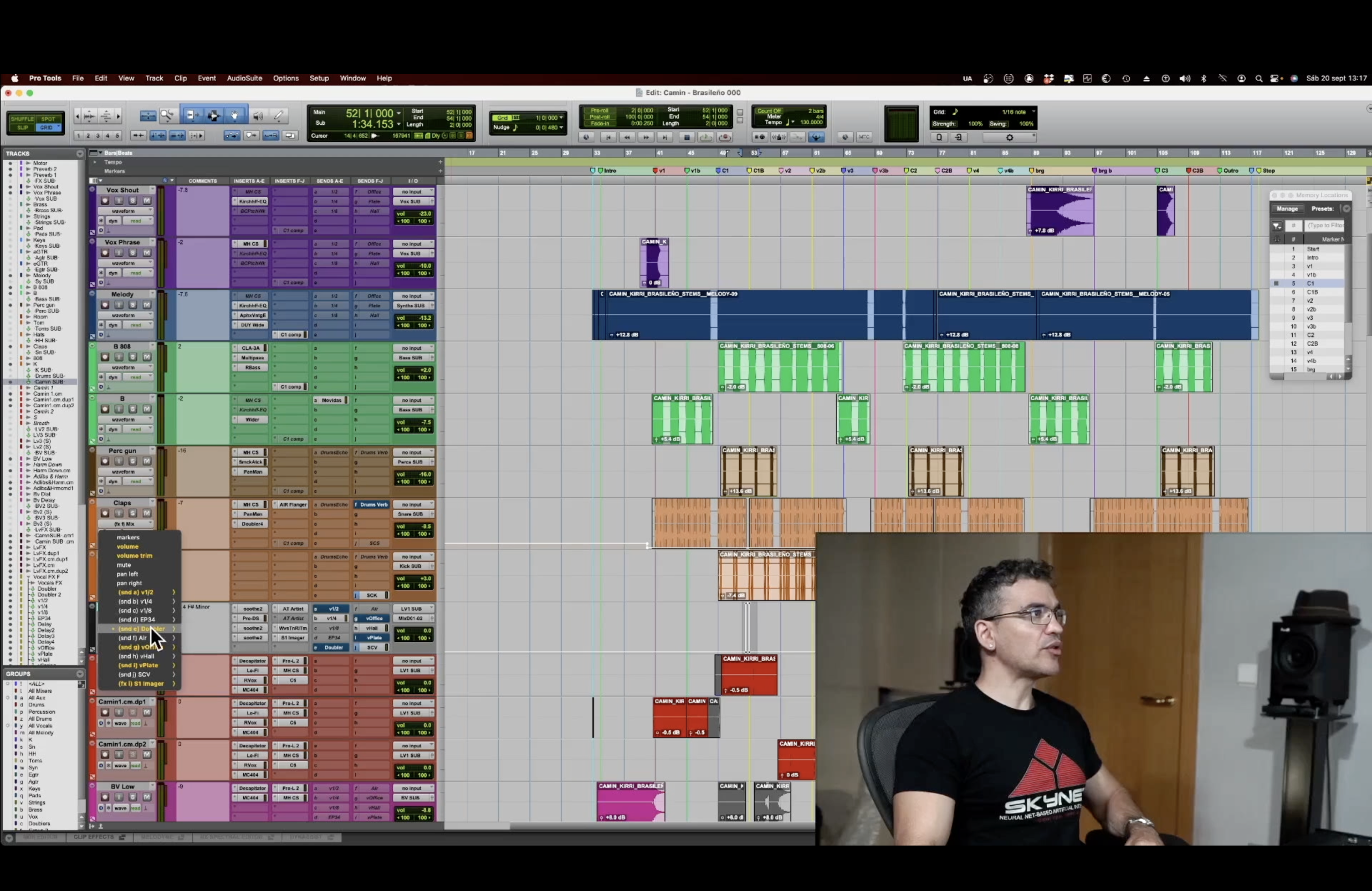Click Manage in Memory Locations window
1372x891 pixels.
pos(1287,208)
